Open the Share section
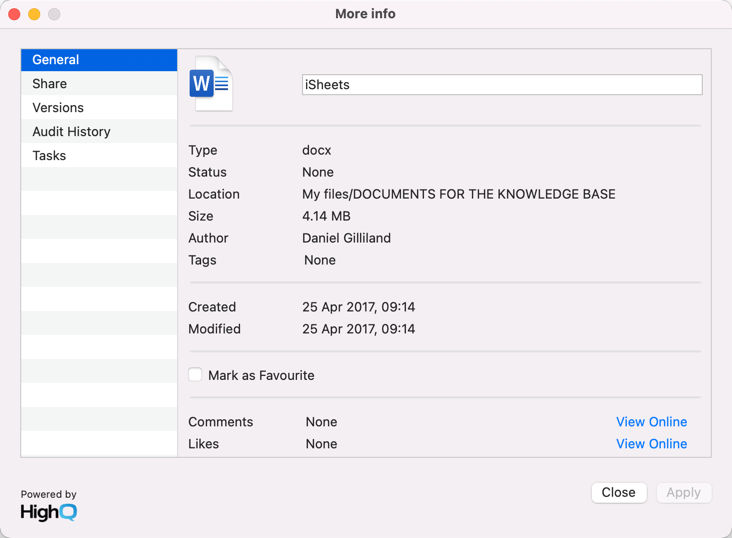This screenshot has height=538, width=732. tap(99, 84)
